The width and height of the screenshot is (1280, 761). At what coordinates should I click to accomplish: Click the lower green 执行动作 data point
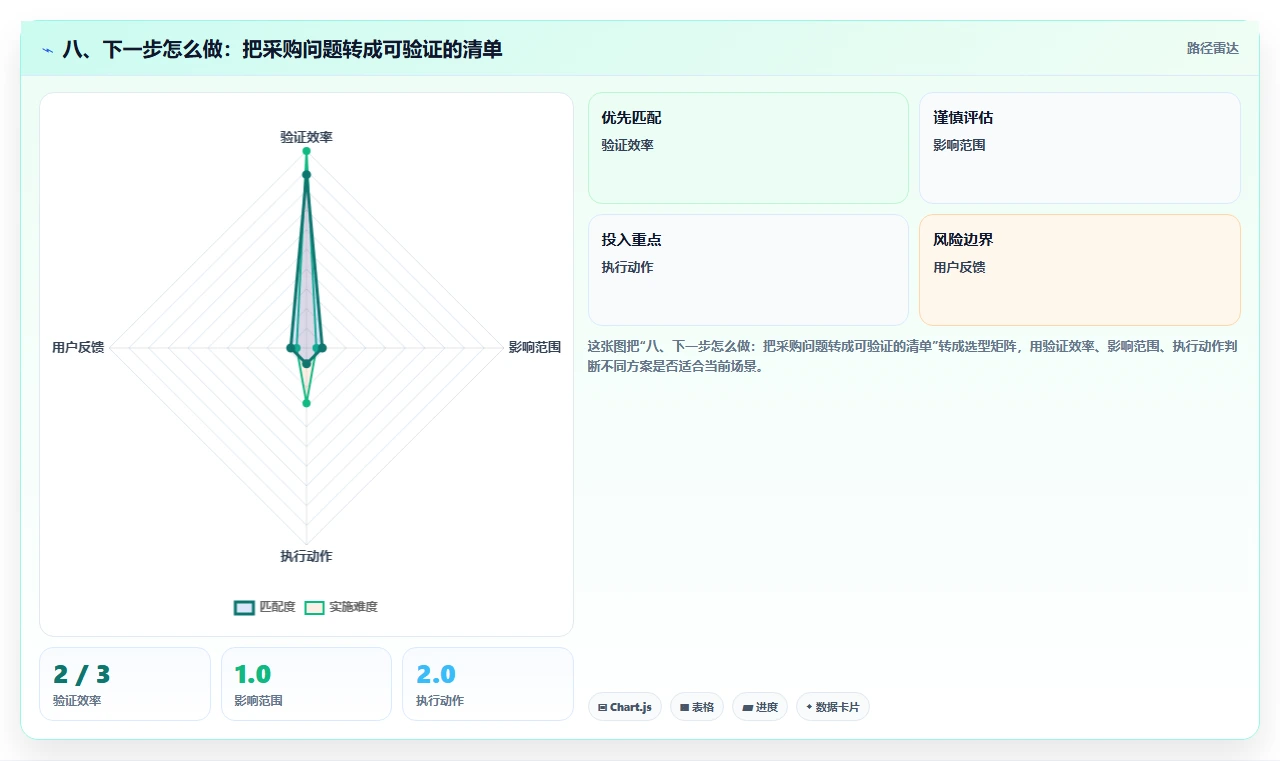point(306,403)
